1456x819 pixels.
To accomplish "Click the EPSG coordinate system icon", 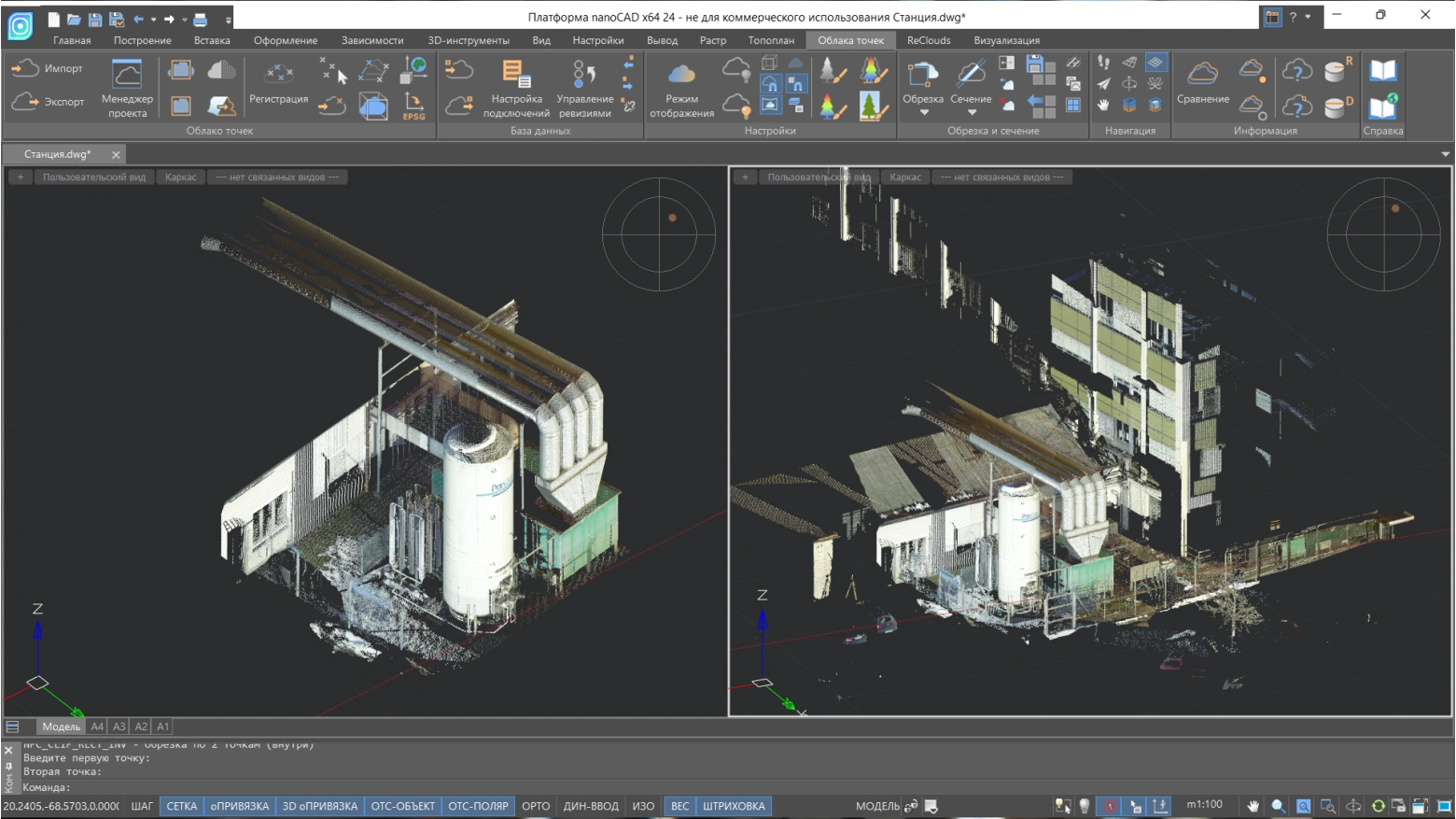I will point(413,106).
